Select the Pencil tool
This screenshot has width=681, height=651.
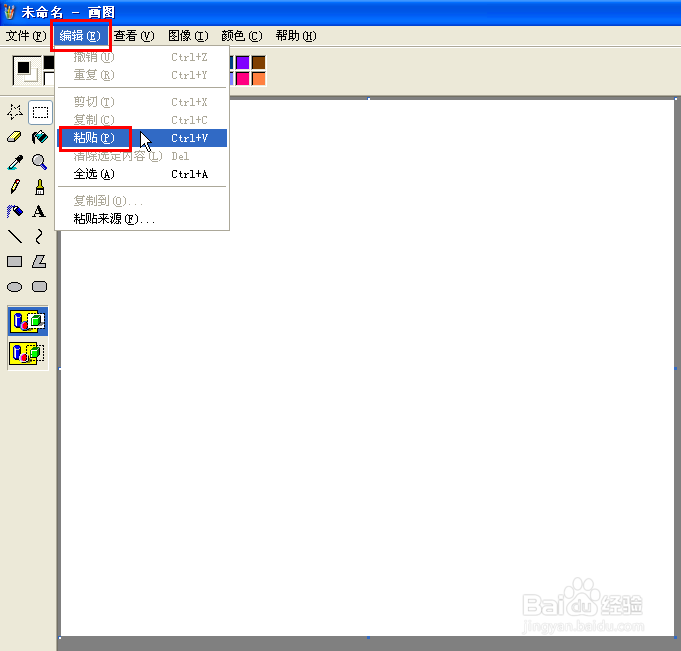[15, 187]
